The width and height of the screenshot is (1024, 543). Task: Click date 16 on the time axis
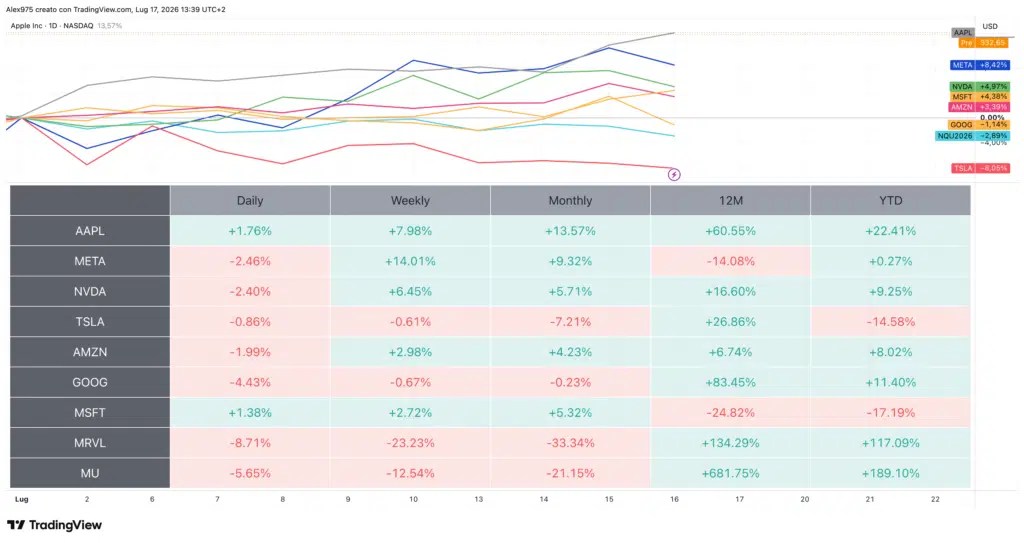click(674, 499)
